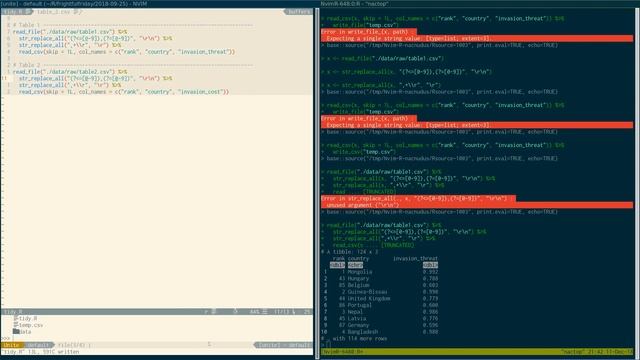Open the data folder entry

point(25,331)
